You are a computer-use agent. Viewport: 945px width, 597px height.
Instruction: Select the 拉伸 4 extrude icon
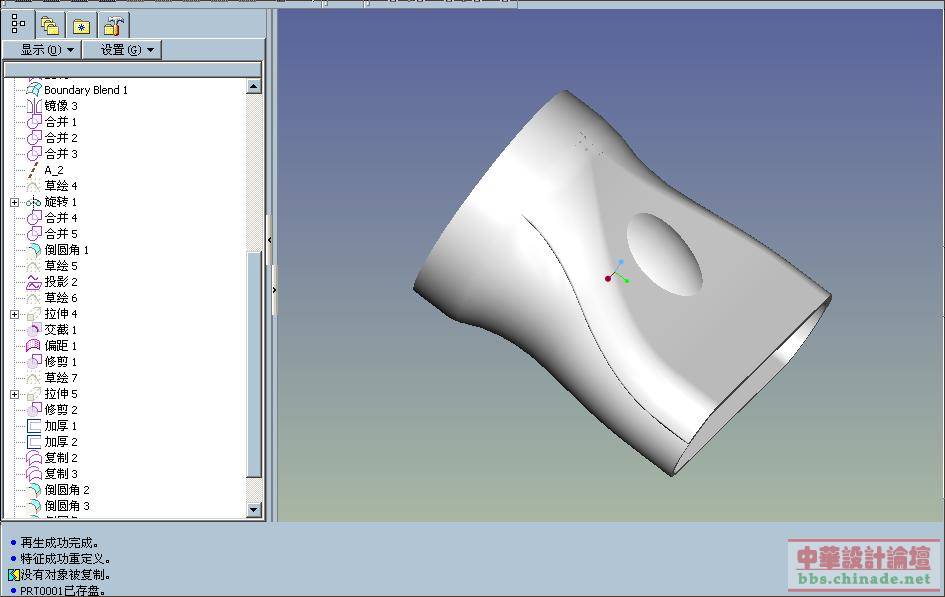[34, 314]
